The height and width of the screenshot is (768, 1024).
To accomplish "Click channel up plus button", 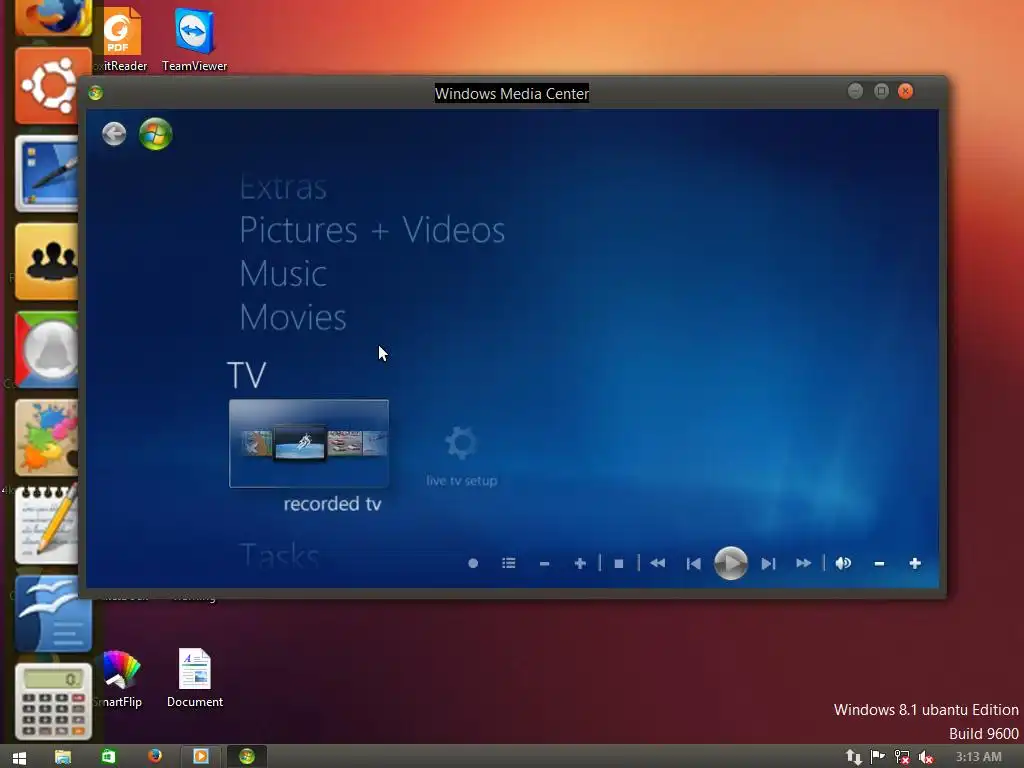I will tap(580, 563).
